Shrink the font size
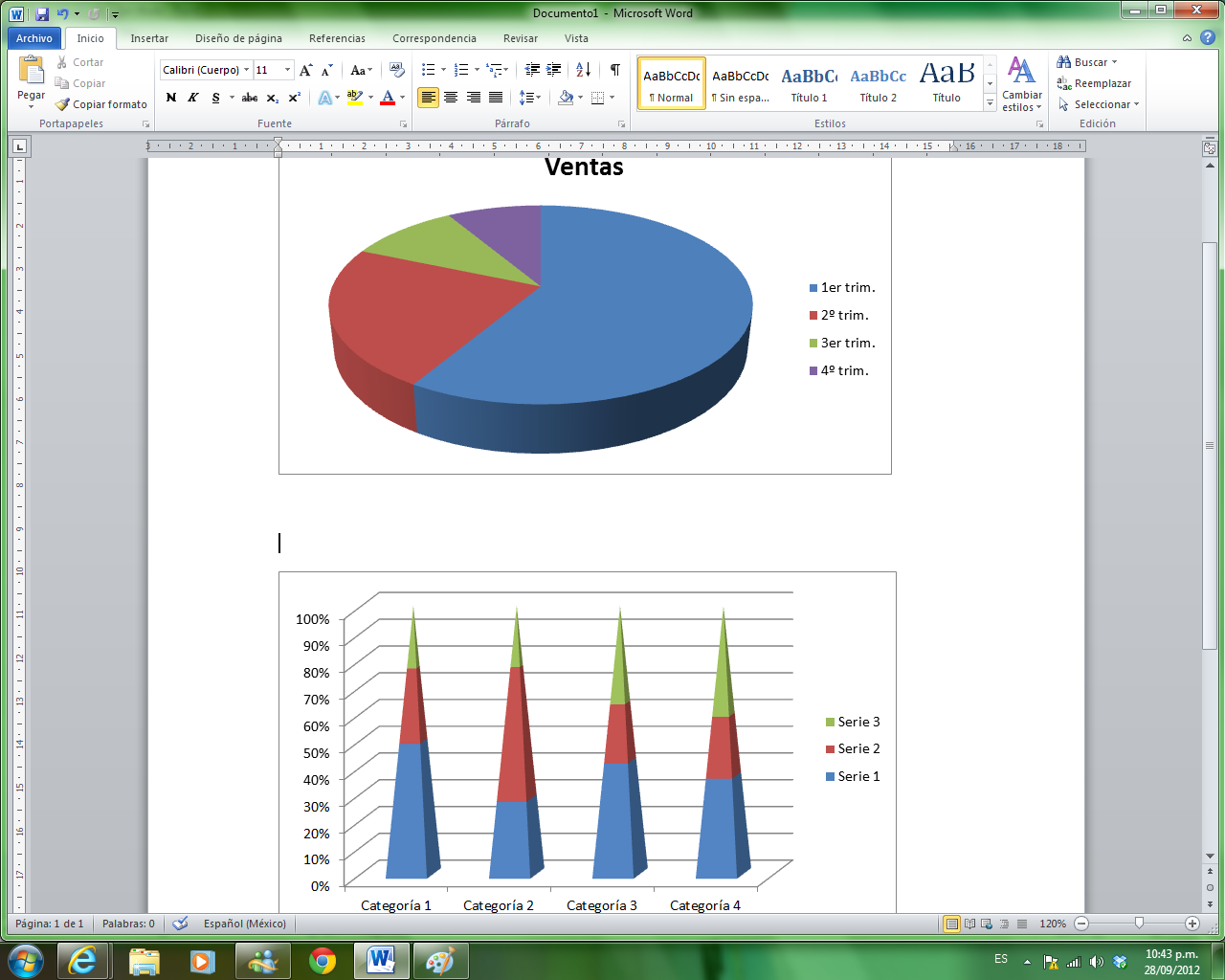 point(327,70)
